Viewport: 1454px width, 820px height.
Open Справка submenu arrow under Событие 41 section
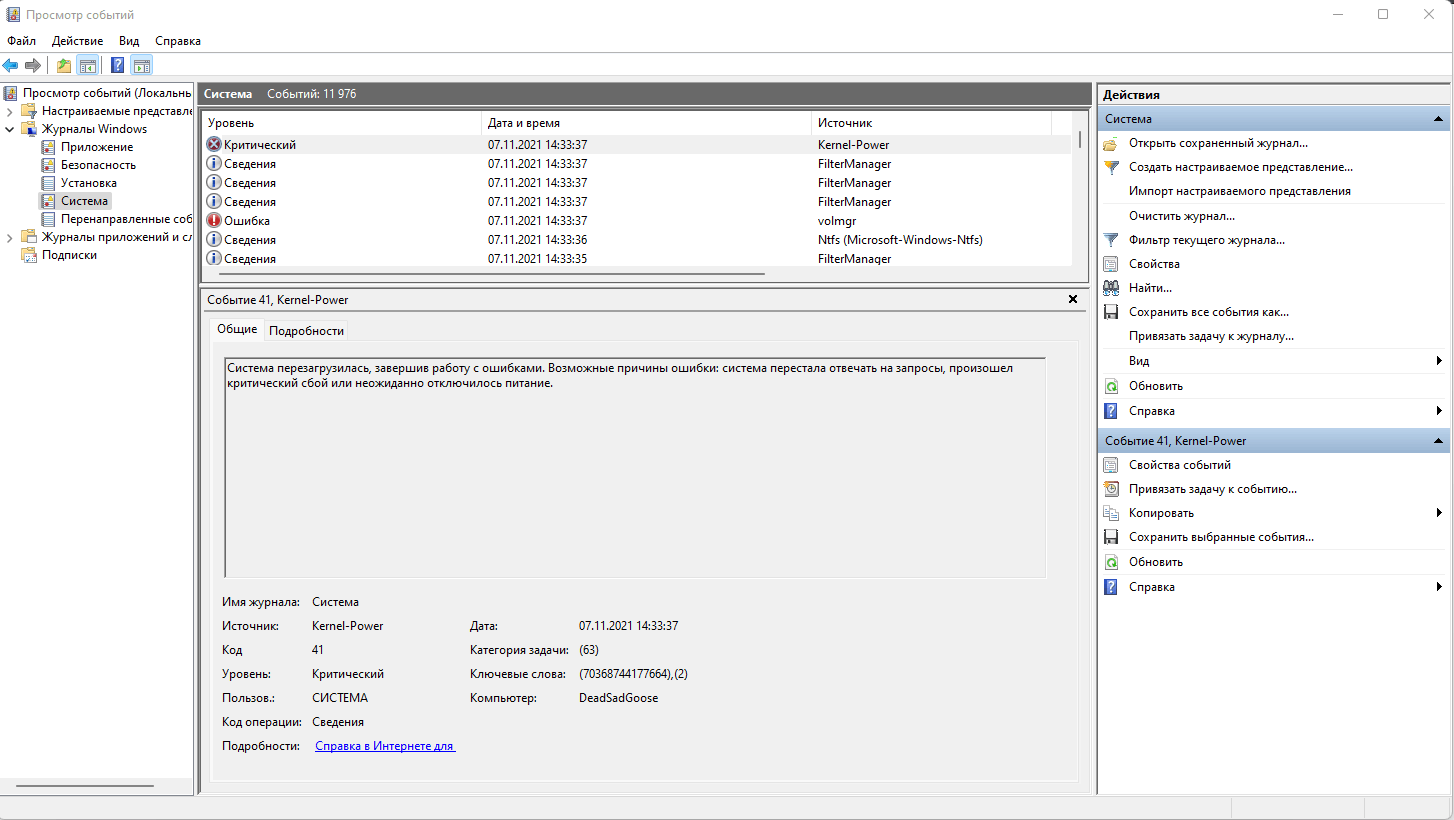coord(1439,587)
